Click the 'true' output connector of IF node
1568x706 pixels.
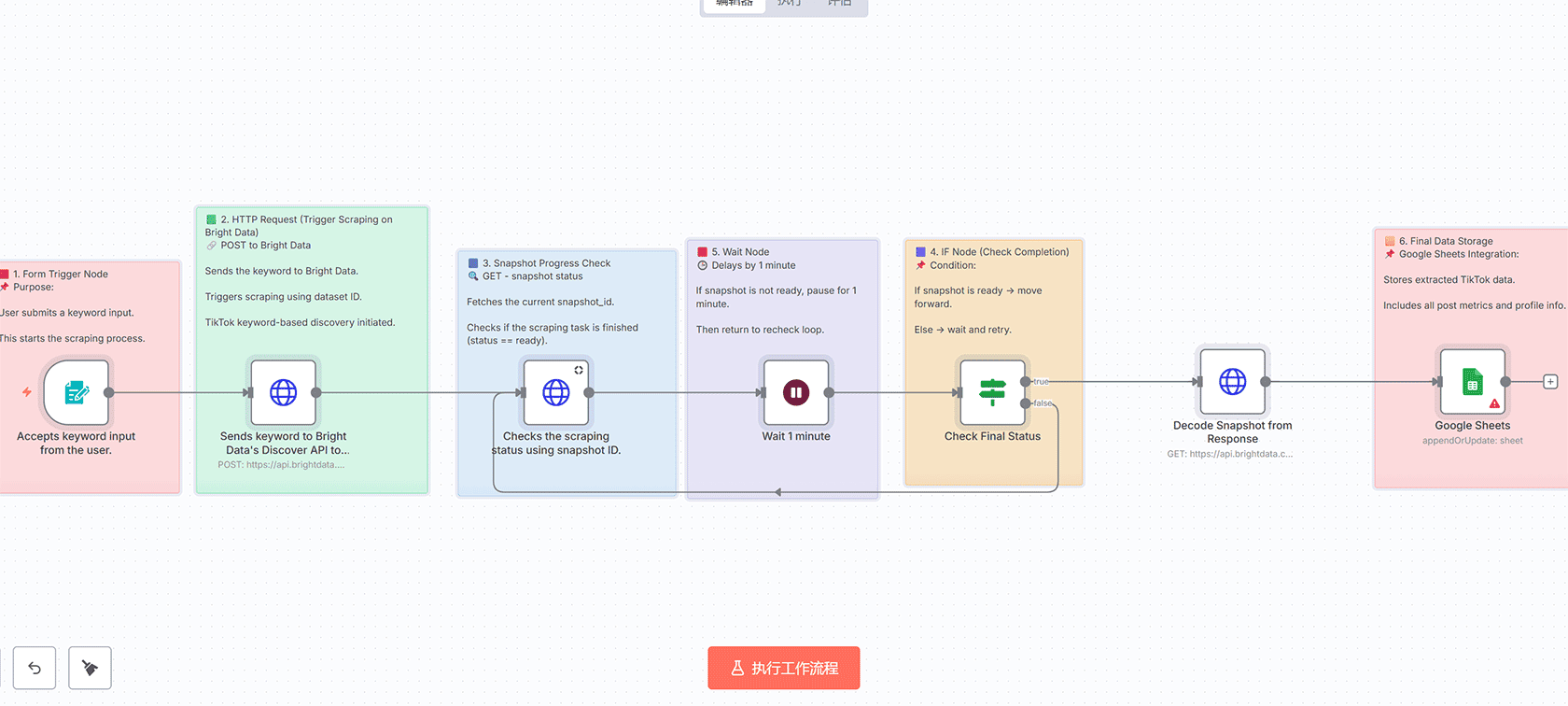coord(1026,382)
